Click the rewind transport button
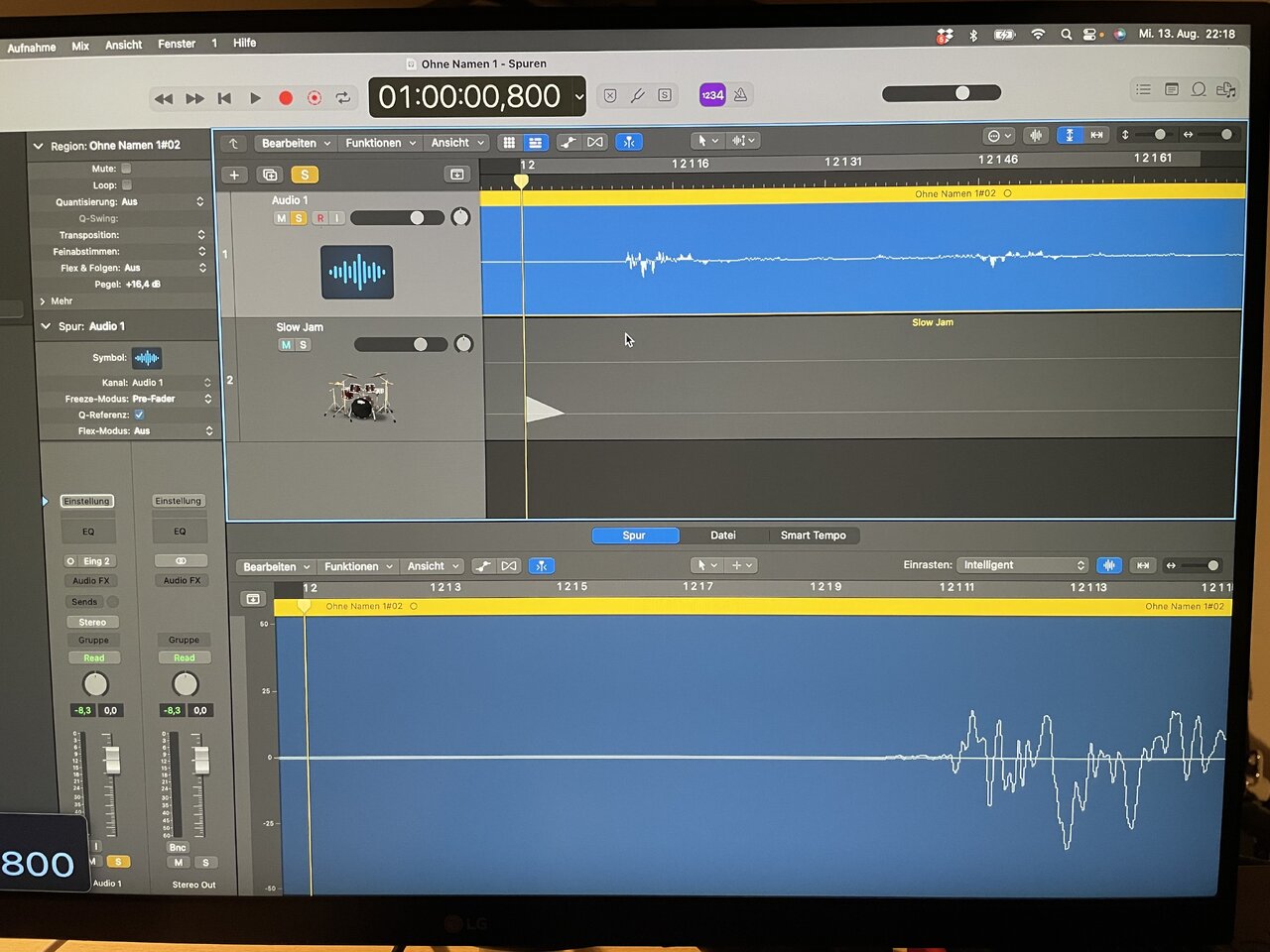This screenshot has width=1270, height=952. click(164, 98)
